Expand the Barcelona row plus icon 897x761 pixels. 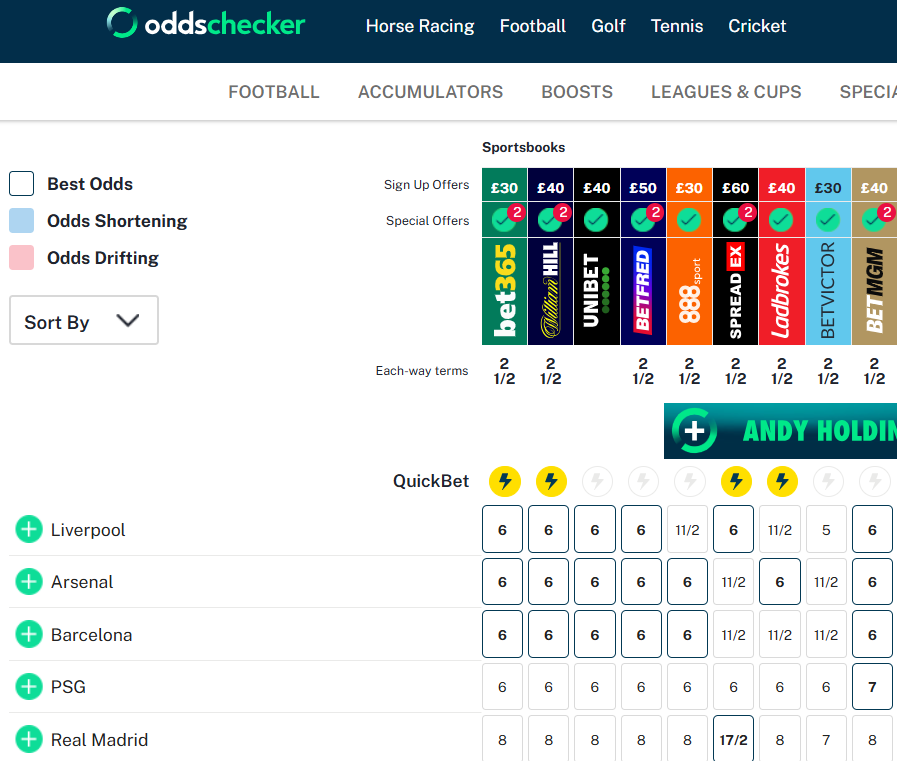coord(29,635)
